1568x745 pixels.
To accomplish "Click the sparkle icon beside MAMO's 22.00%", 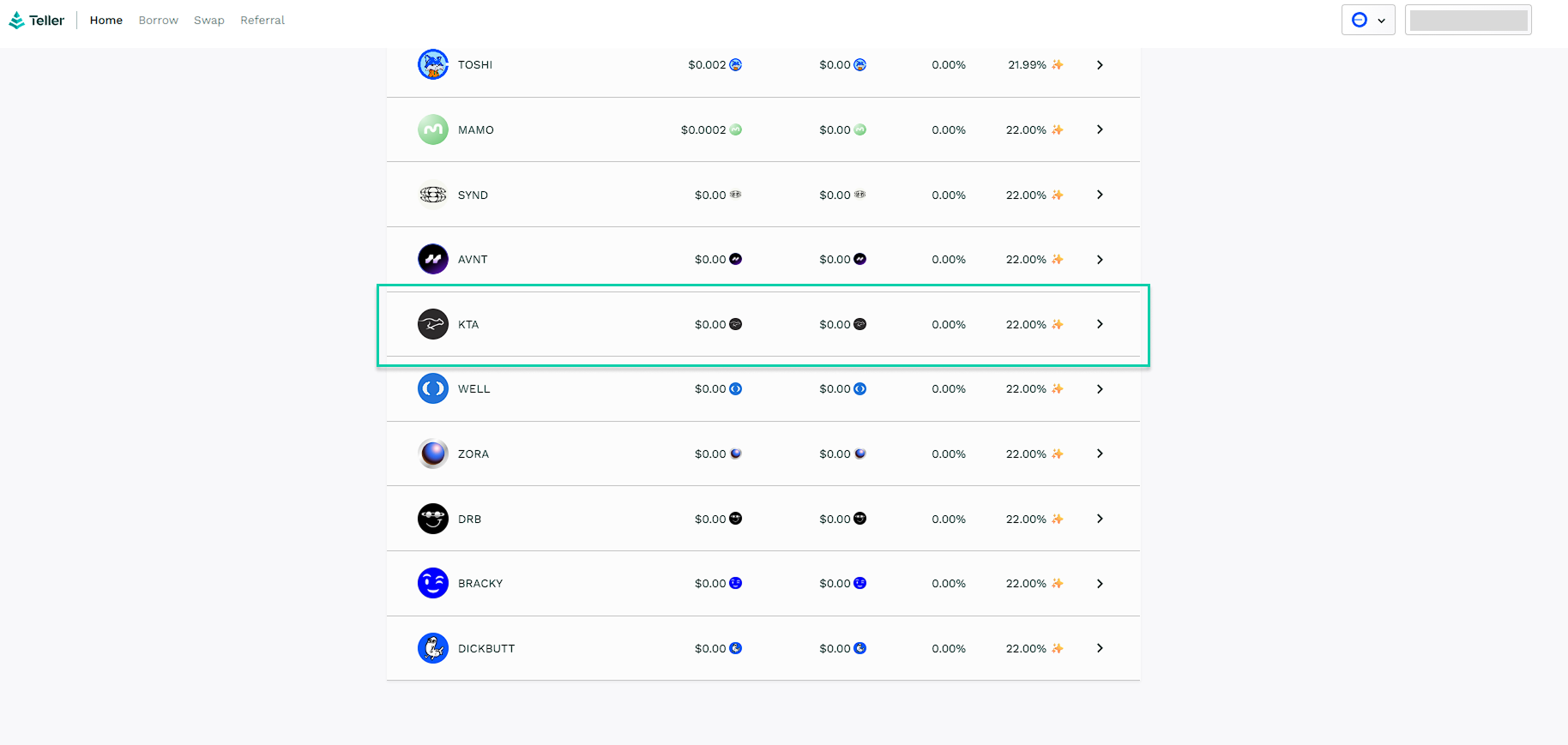I will click(1057, 130).
